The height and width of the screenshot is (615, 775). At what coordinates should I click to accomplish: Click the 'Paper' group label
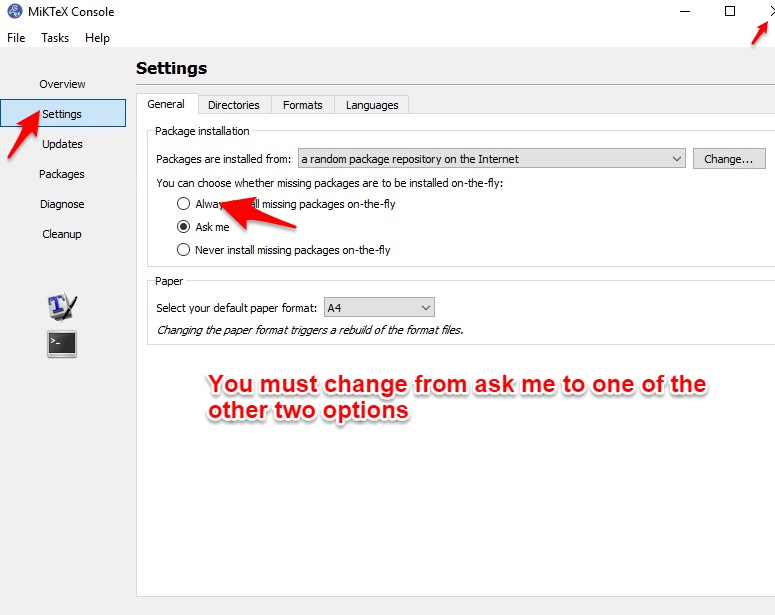[169, 281]
